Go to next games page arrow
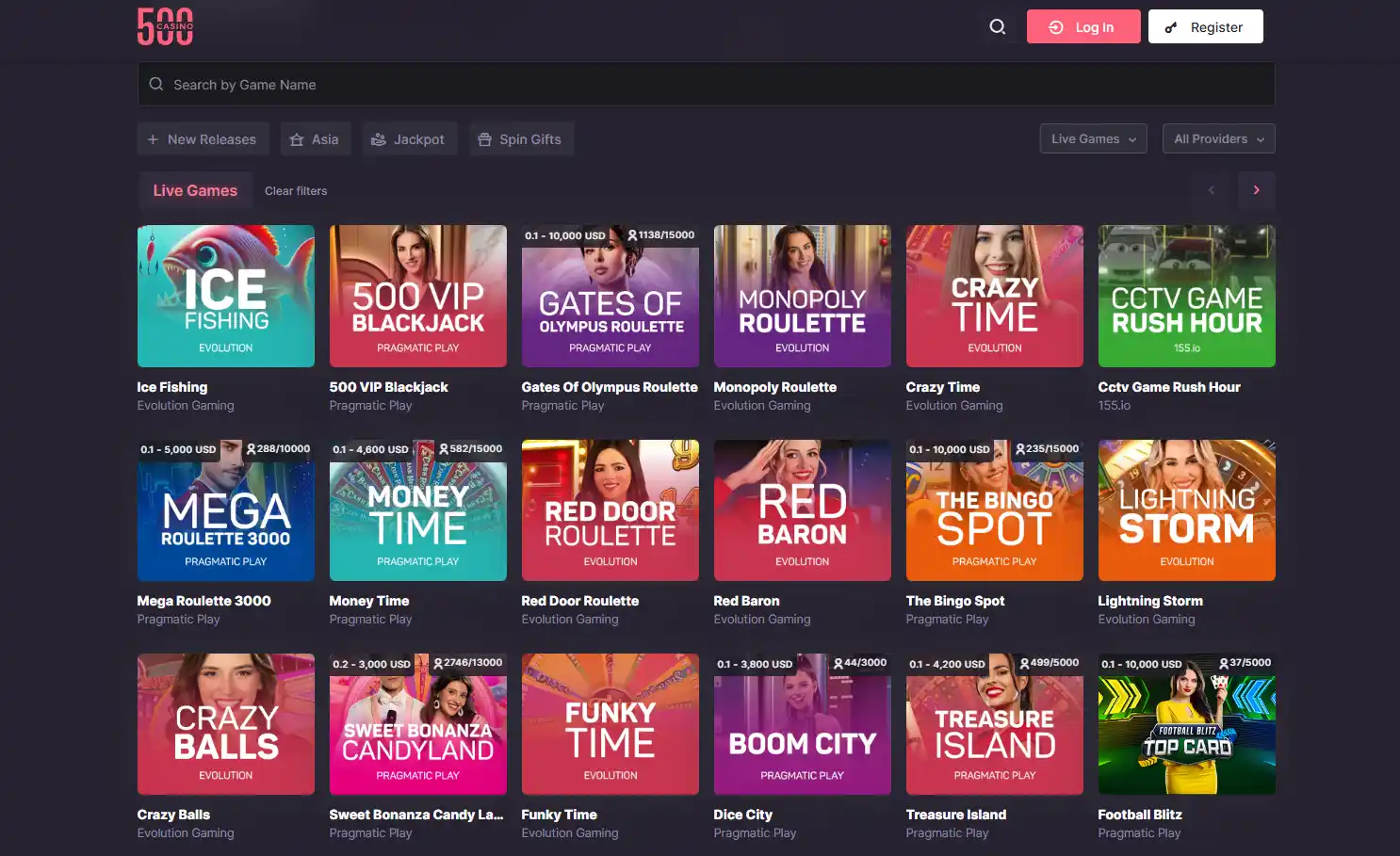Screen dimensions: 1400x856 click(1256, 190)
